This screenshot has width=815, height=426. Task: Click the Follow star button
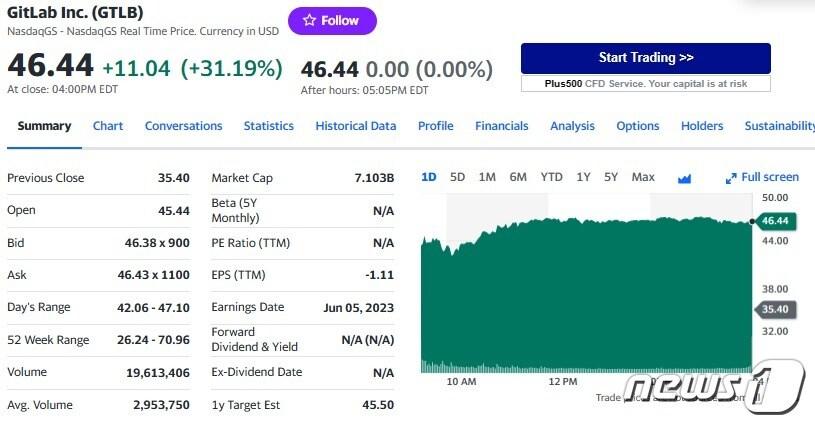(332, 20)
